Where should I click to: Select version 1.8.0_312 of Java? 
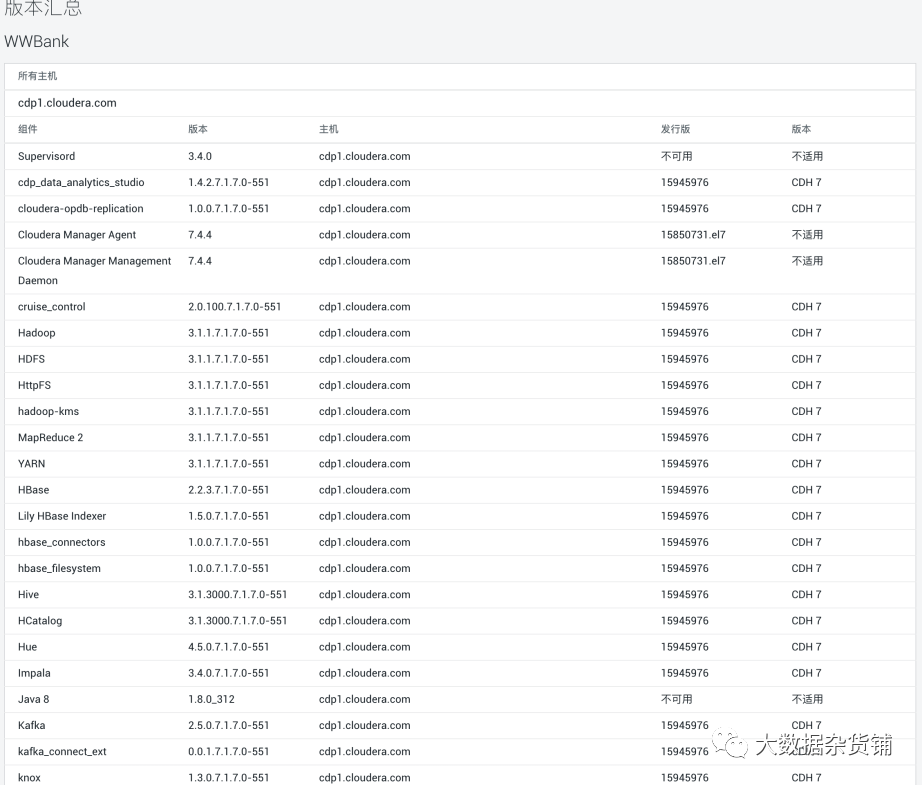(212, 699)
